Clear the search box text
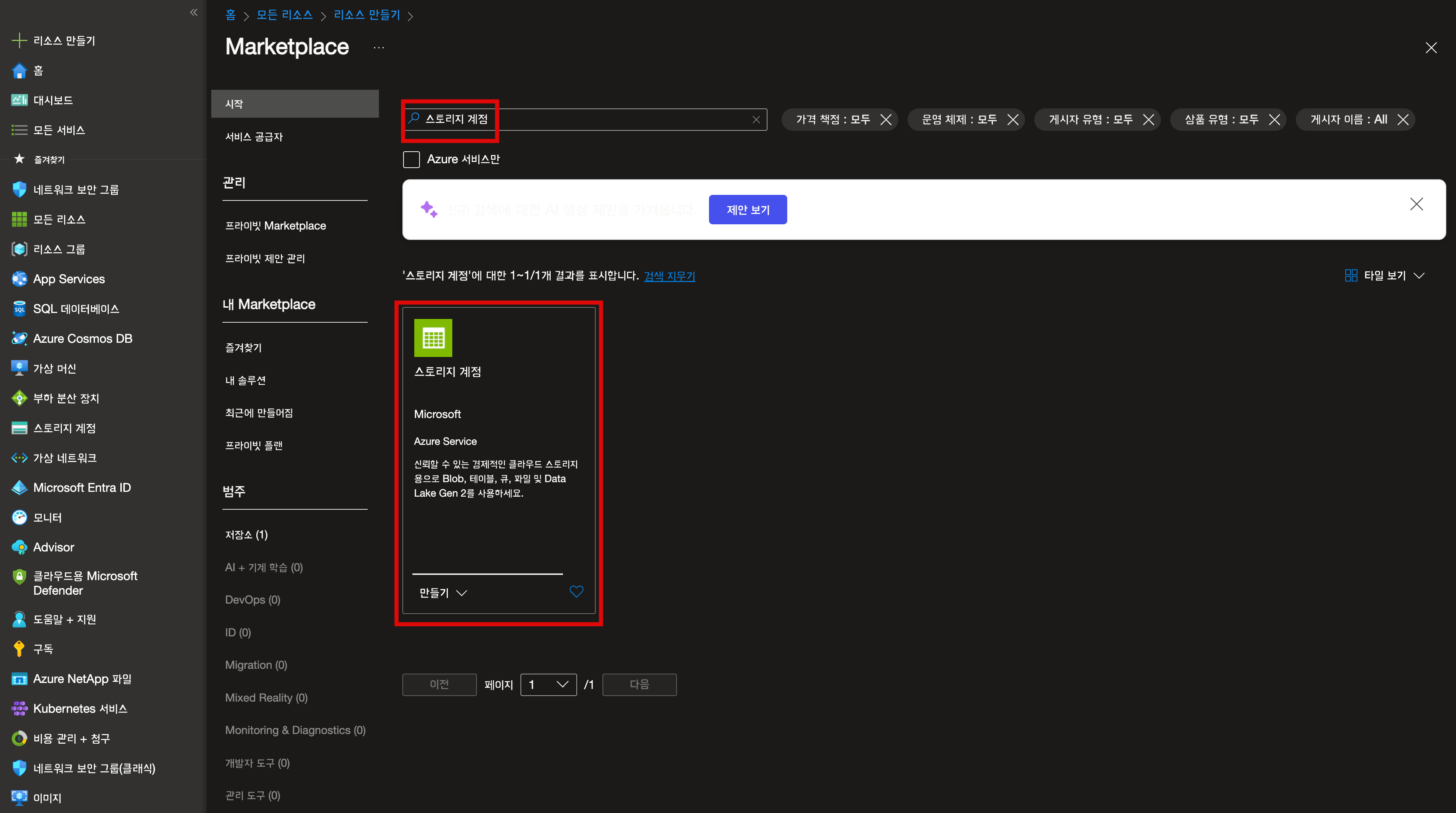The image size is (1456, 813). point(756,119)
